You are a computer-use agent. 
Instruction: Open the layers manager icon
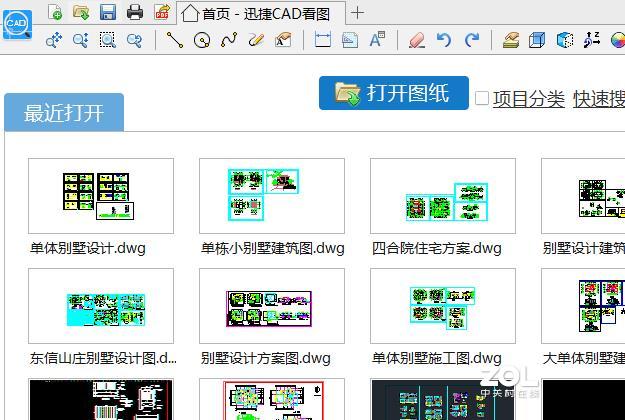click(511, 40)
